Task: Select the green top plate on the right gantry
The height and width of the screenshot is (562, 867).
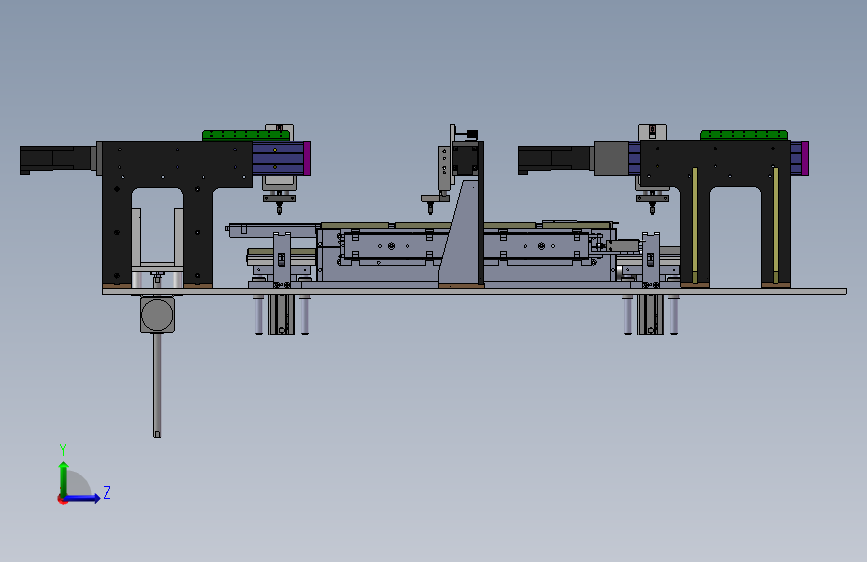Action: tap(744, 135)
